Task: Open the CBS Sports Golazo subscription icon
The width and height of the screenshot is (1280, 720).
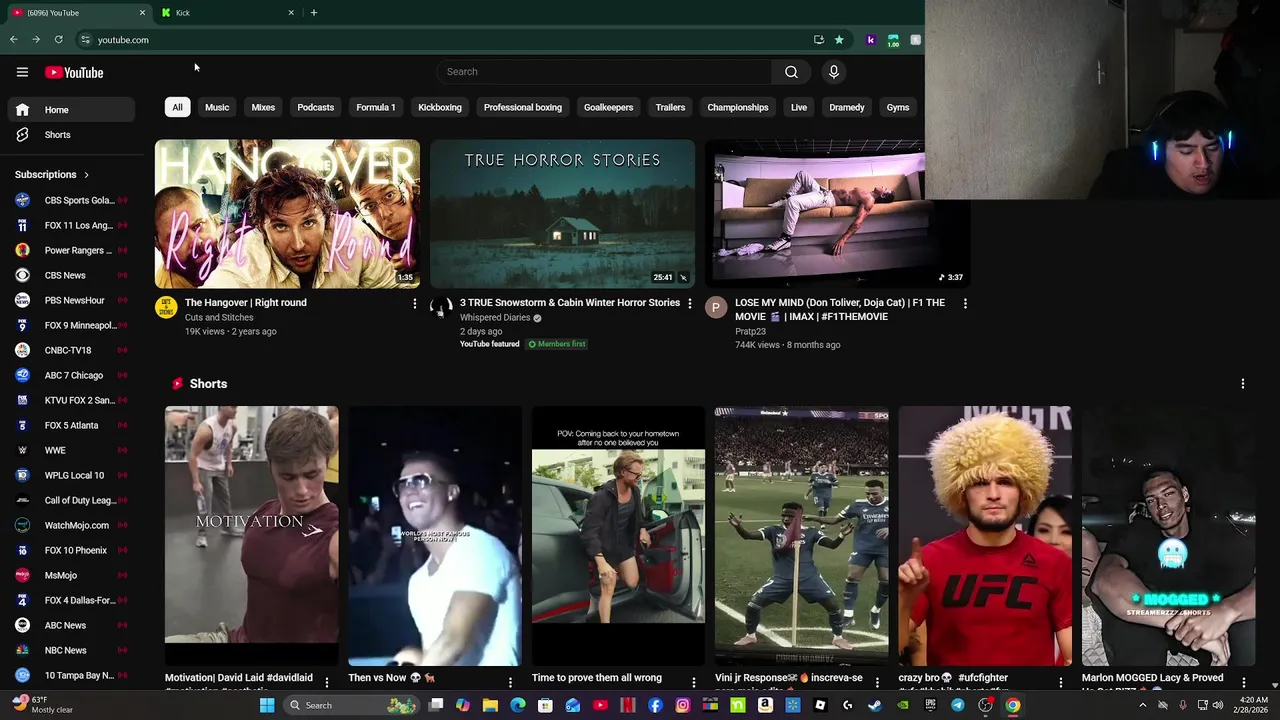Action: coord(22,200)
